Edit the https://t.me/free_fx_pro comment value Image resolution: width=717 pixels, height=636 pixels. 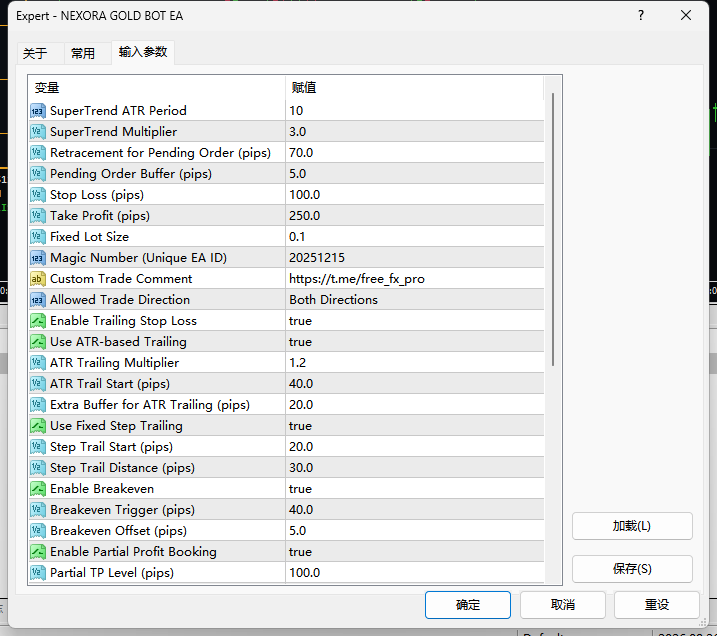click(x=415, y=279)
